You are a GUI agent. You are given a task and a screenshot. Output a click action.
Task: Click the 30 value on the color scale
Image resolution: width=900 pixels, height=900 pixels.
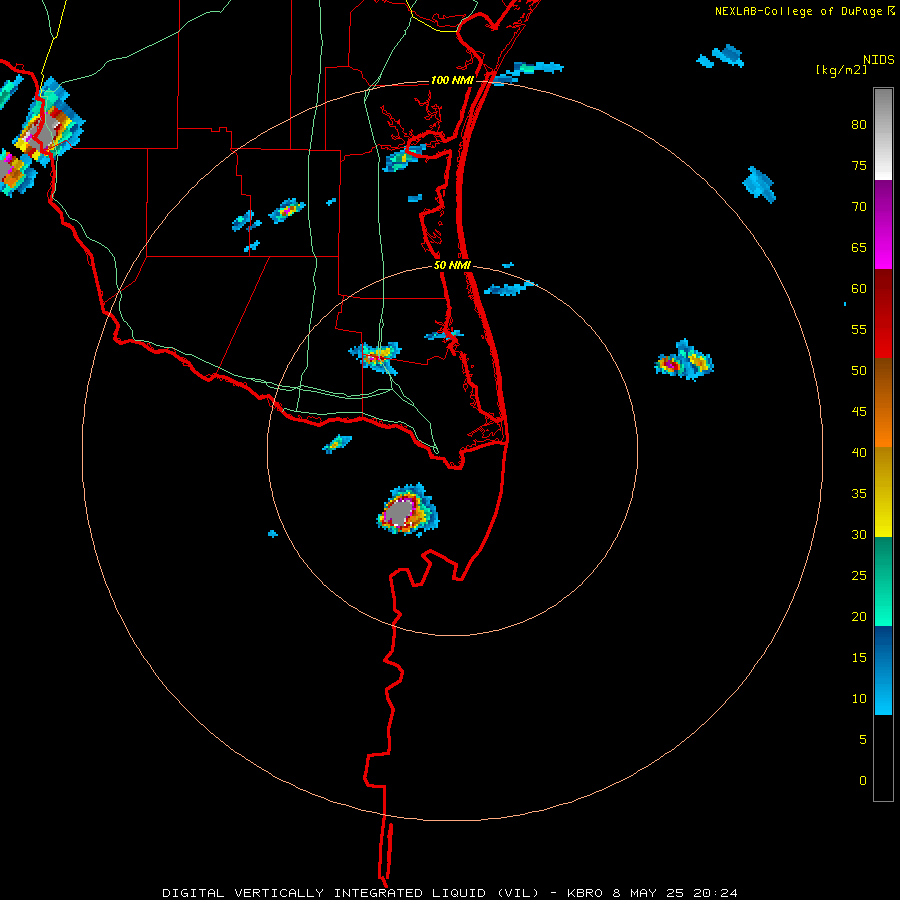[x=859, y=534]
